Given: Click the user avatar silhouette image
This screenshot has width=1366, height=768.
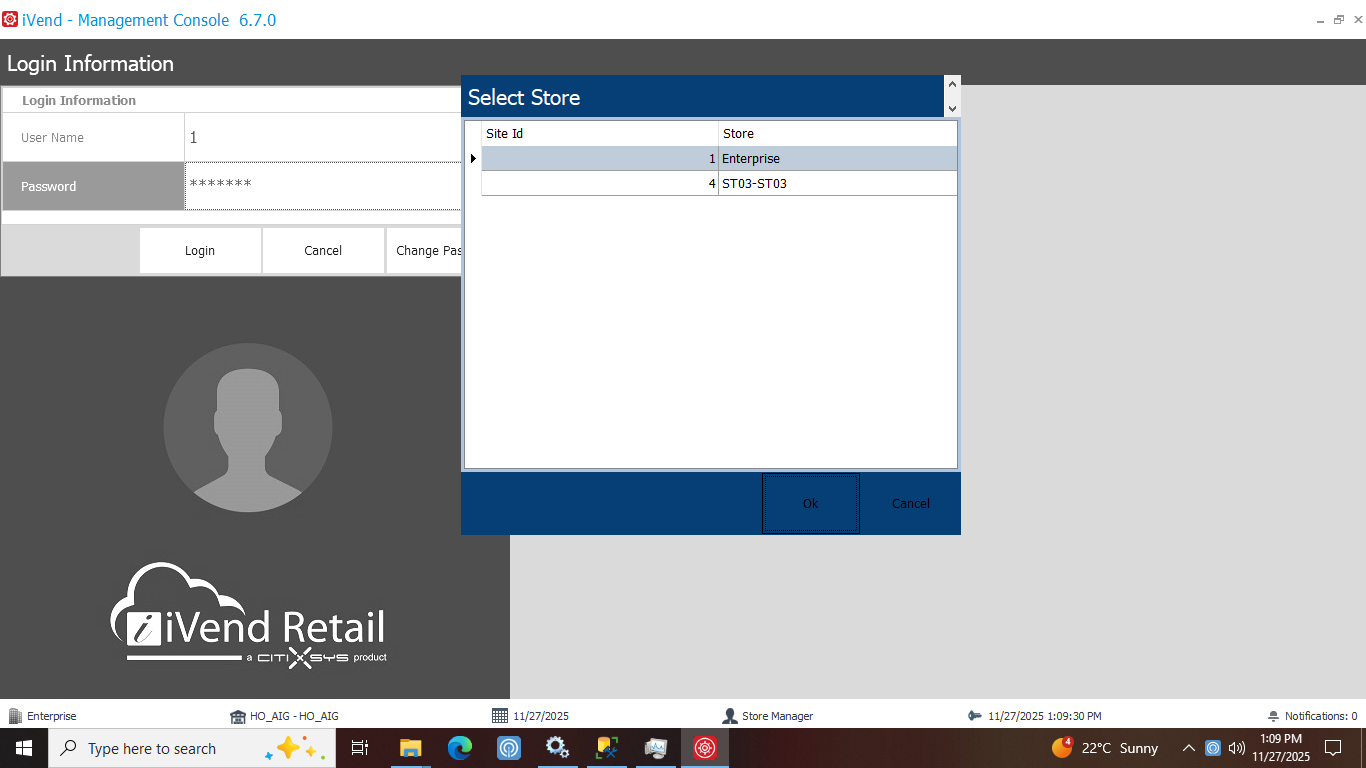Looking at the screenshot, I should coord(248,427).
